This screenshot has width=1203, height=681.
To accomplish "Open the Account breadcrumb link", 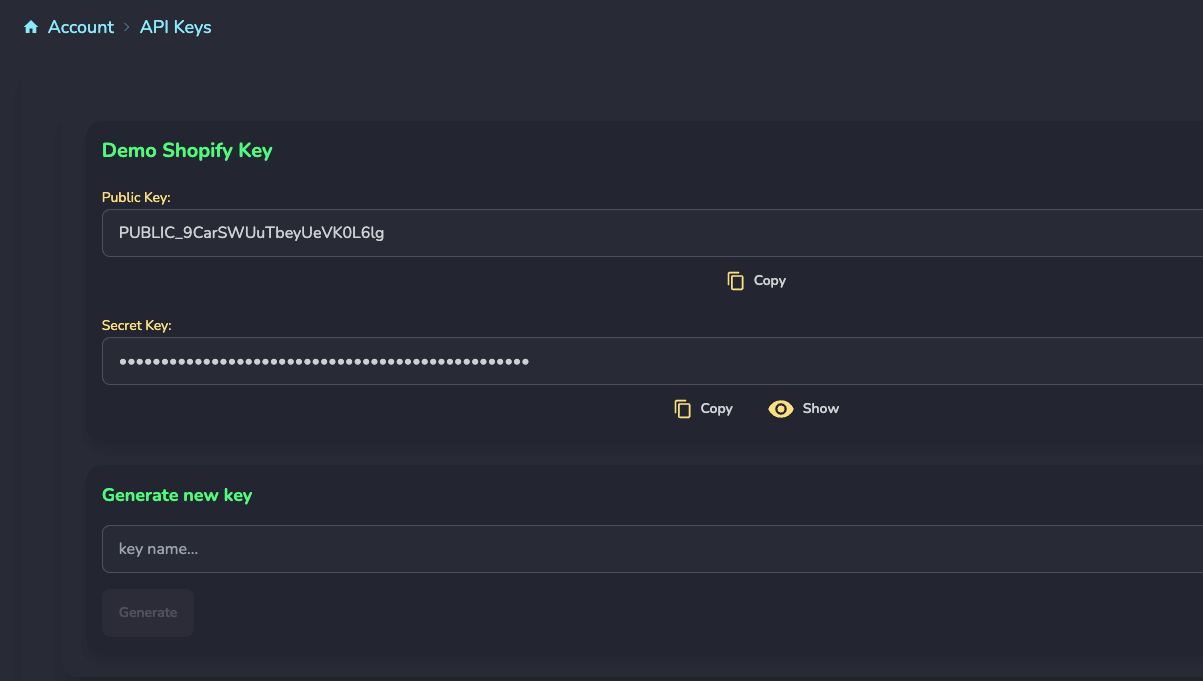I will (80, 26).
